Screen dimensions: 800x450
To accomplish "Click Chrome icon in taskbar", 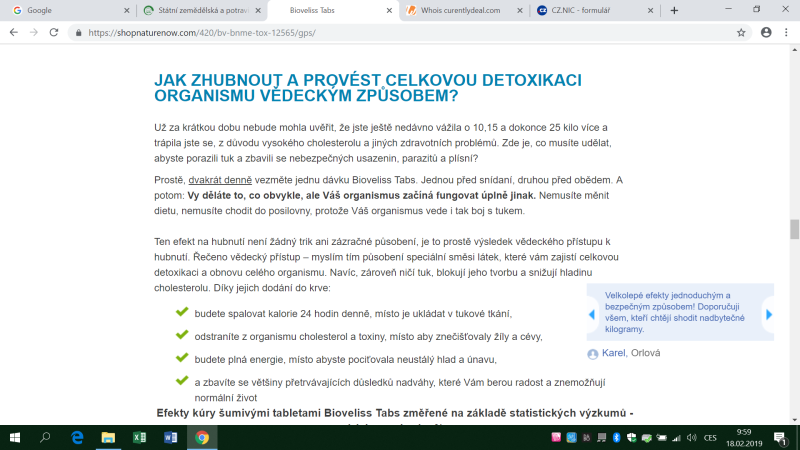I will (202, 438).
